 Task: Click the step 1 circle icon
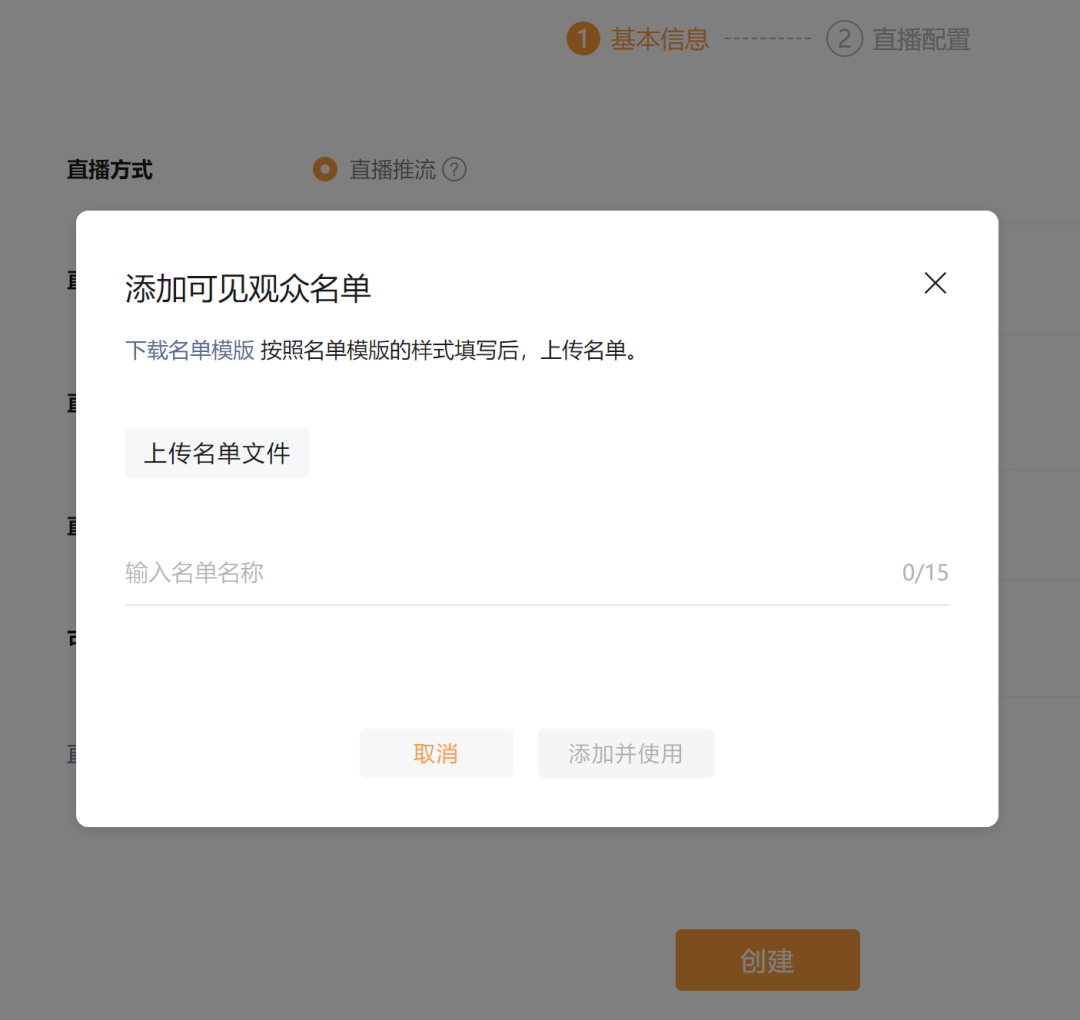pos(583,39)
